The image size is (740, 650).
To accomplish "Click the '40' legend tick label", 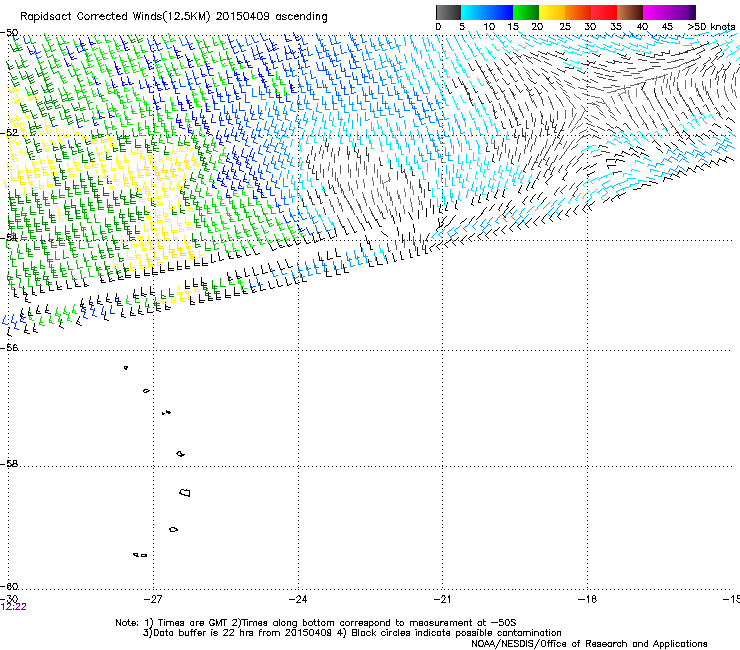I will tap(642, 27).
